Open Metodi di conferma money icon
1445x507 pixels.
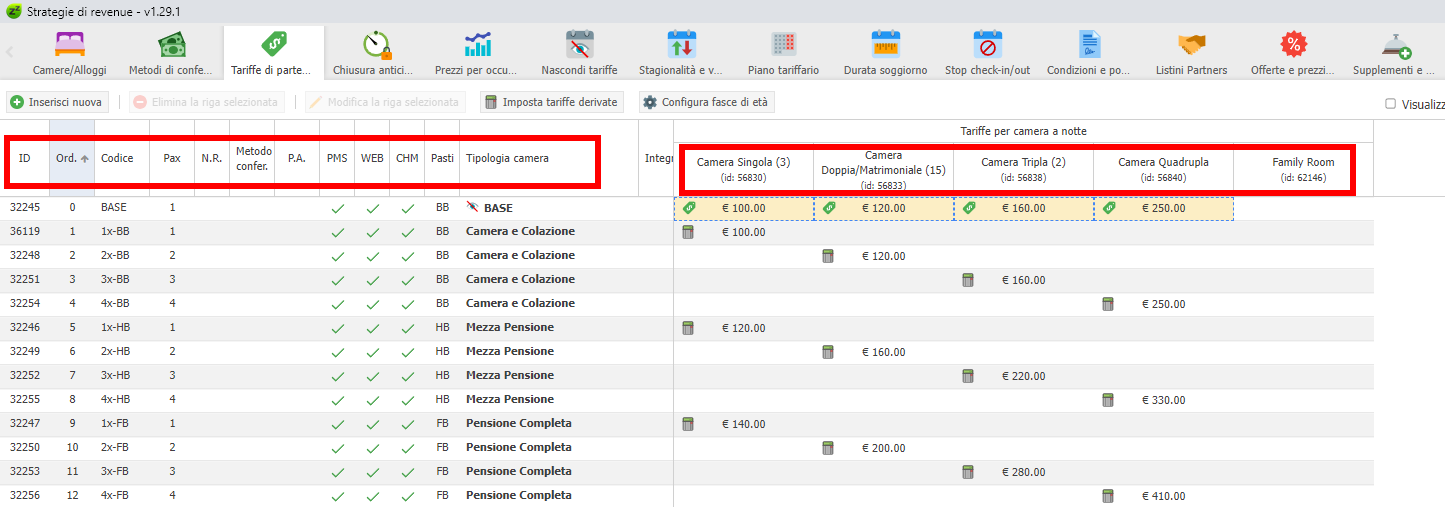pyautogui.click(x=172, y=45)
